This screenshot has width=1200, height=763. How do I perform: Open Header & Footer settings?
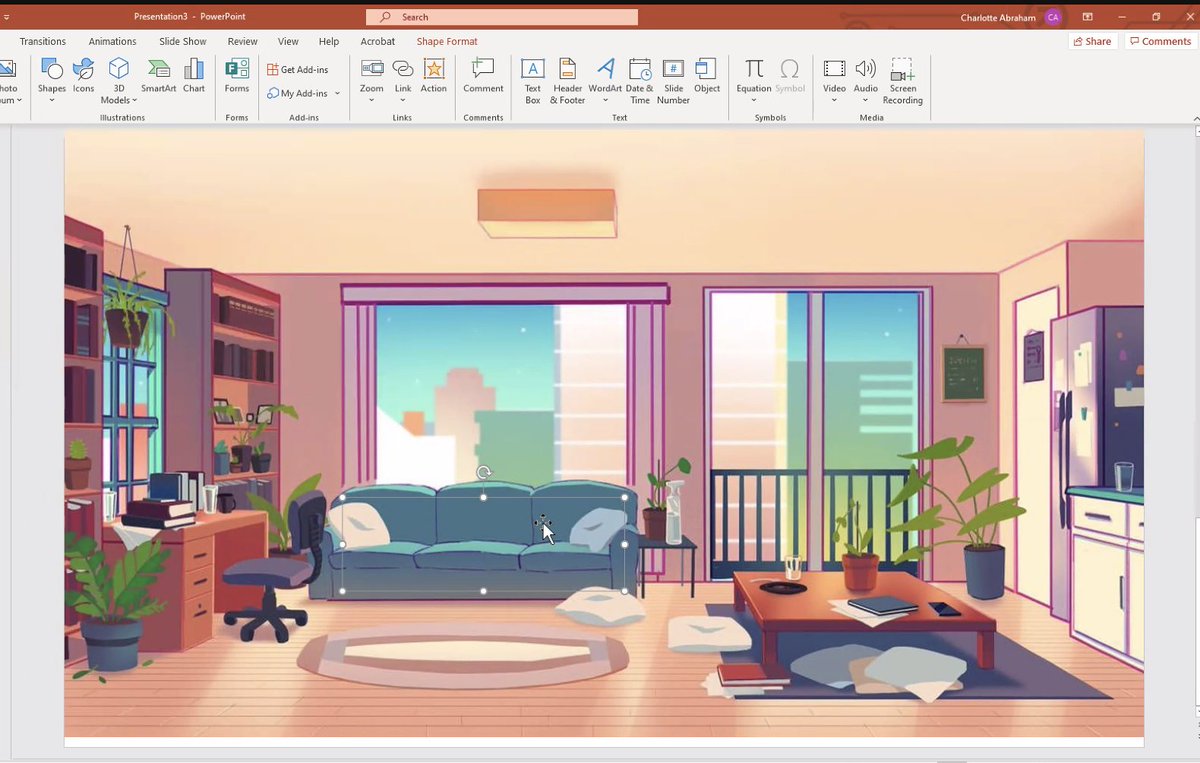[x=567, y=80]
